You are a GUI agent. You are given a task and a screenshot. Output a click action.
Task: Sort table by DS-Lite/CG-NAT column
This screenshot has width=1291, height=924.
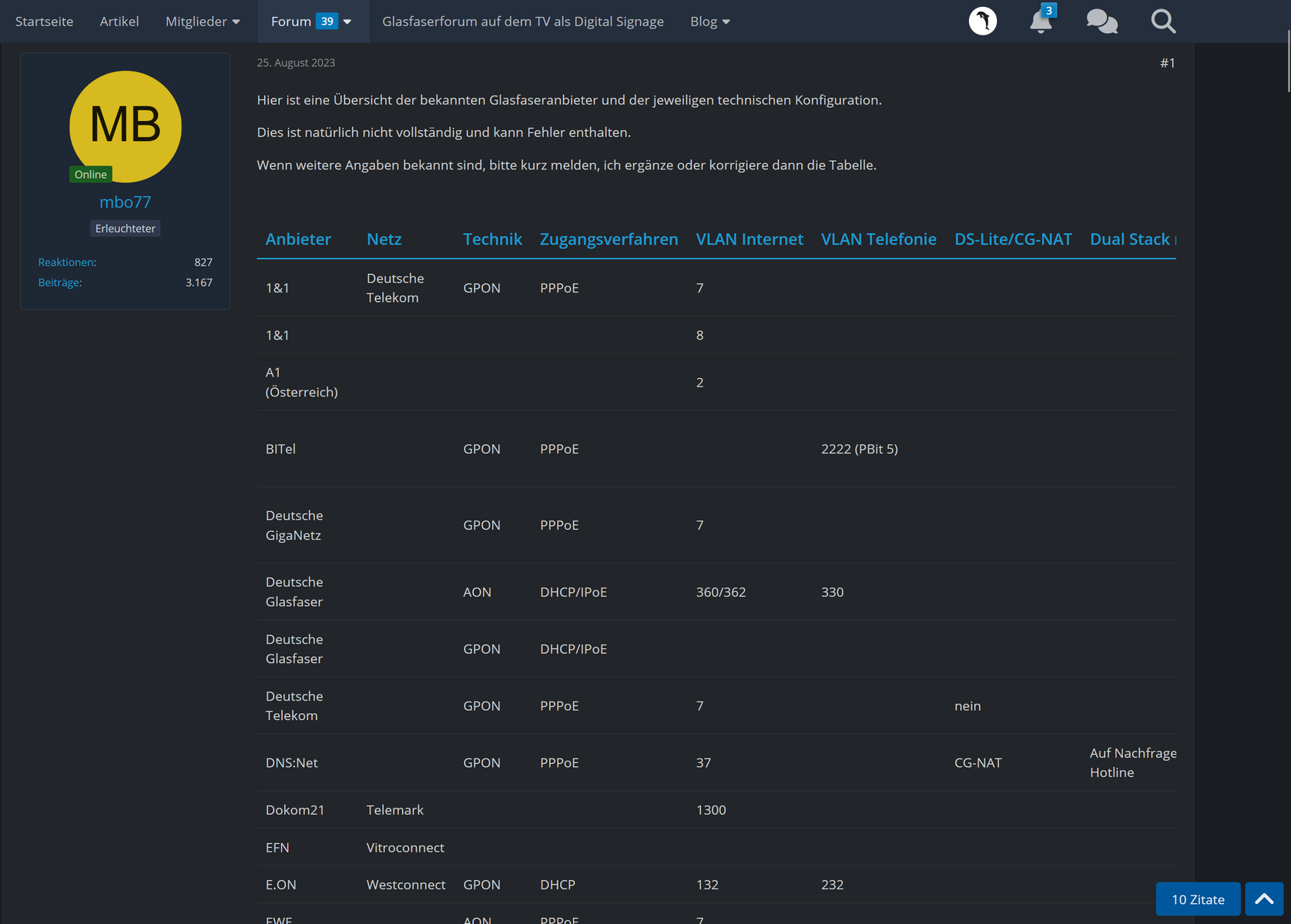click(x=1013, y=239)
